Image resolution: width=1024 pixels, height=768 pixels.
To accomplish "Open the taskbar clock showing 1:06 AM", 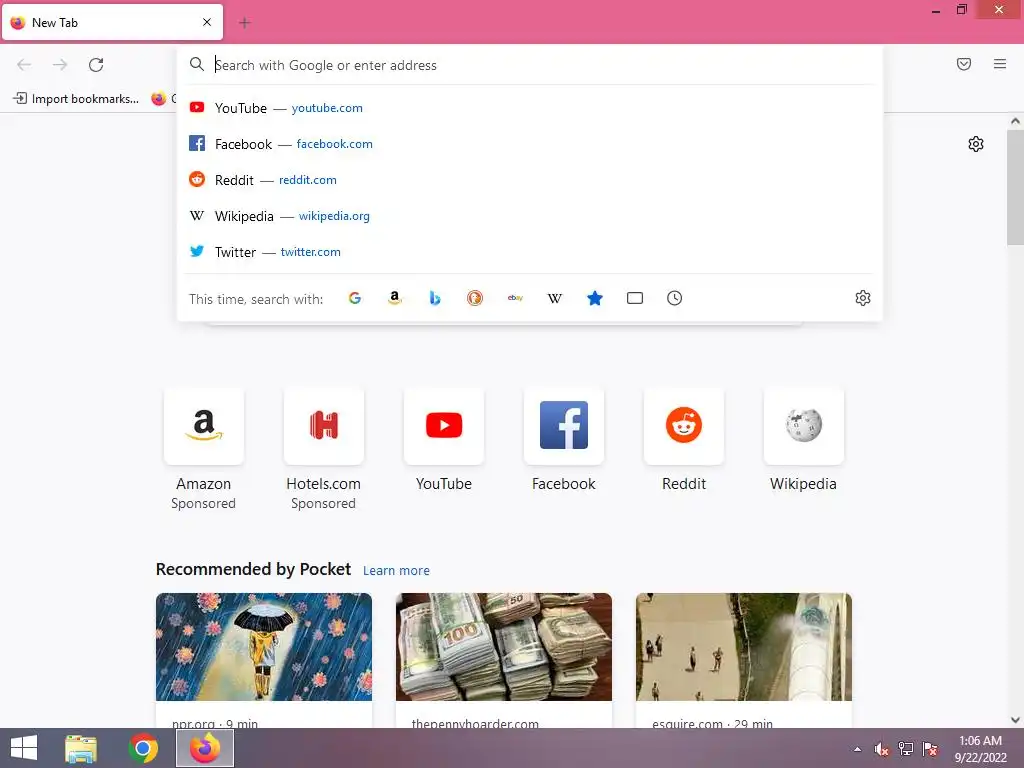I will point(981,749).
